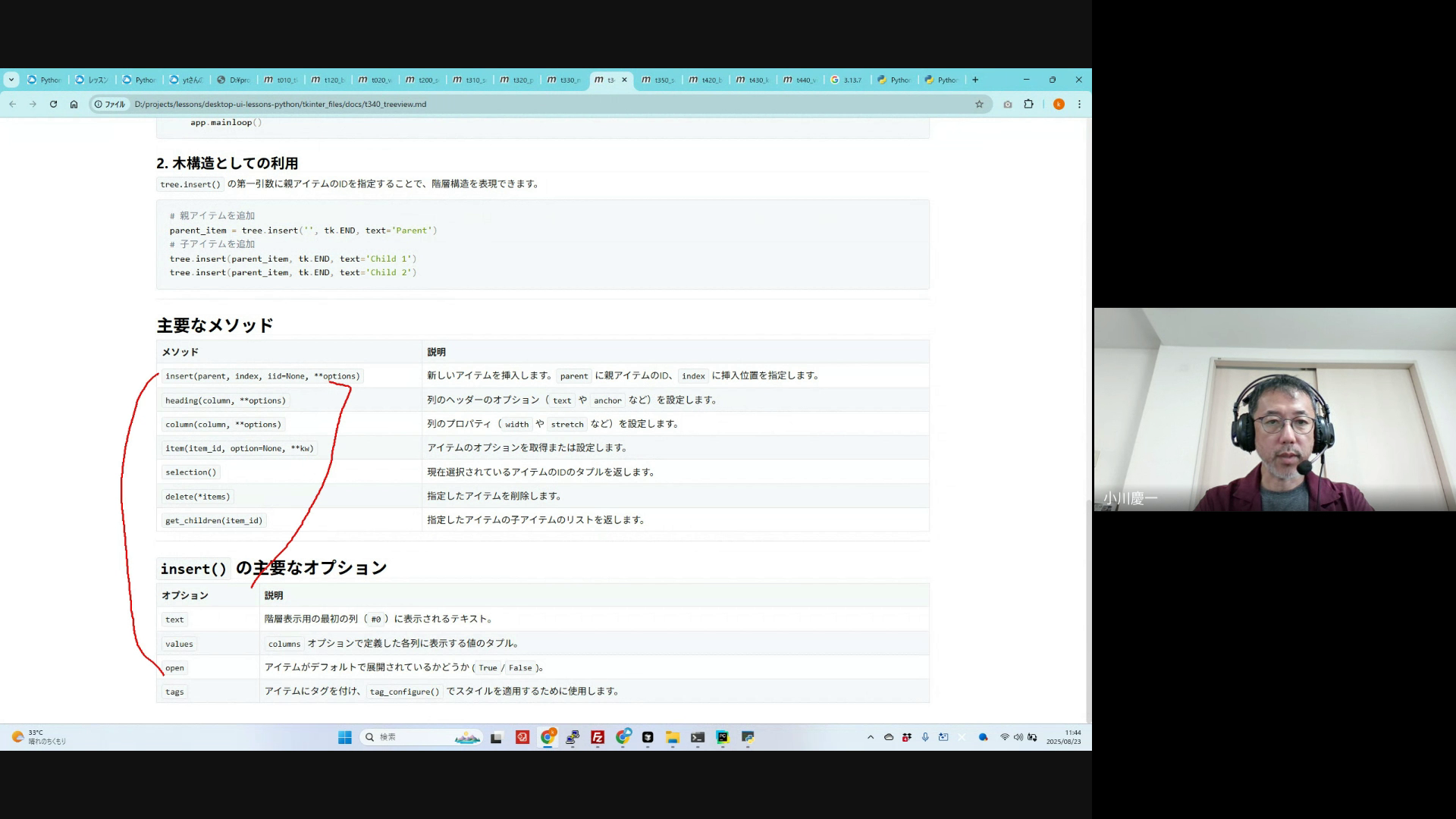Go back with the back arrow
The height and width of the screenshot is (819, 1456).
coord(13,105)
